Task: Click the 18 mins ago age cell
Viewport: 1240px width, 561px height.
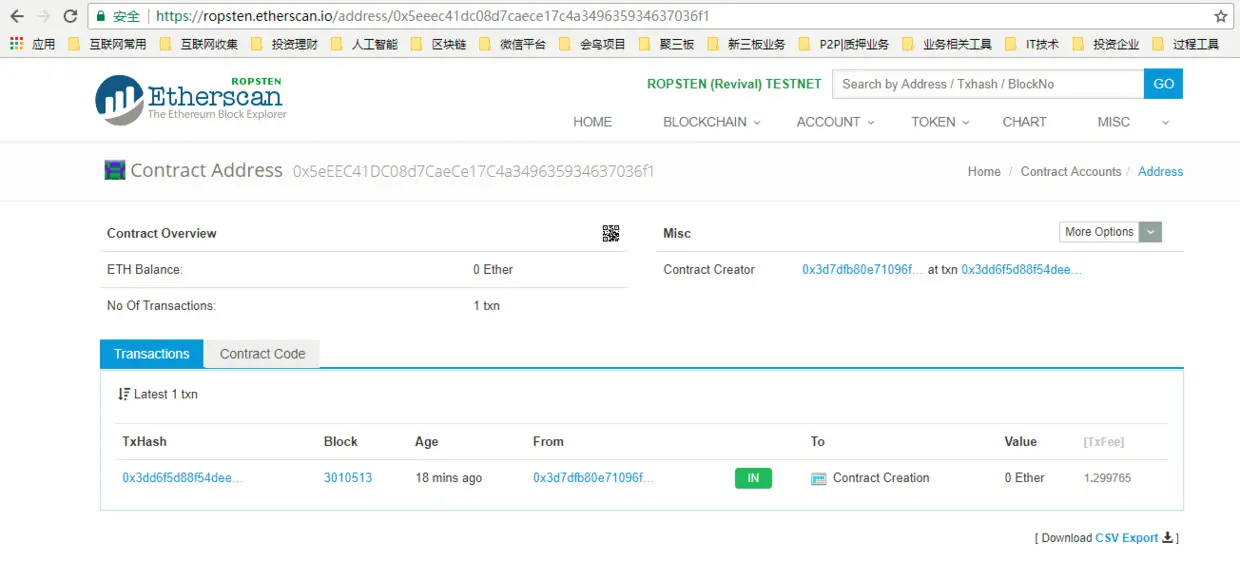Action: (x=448, y=478)
